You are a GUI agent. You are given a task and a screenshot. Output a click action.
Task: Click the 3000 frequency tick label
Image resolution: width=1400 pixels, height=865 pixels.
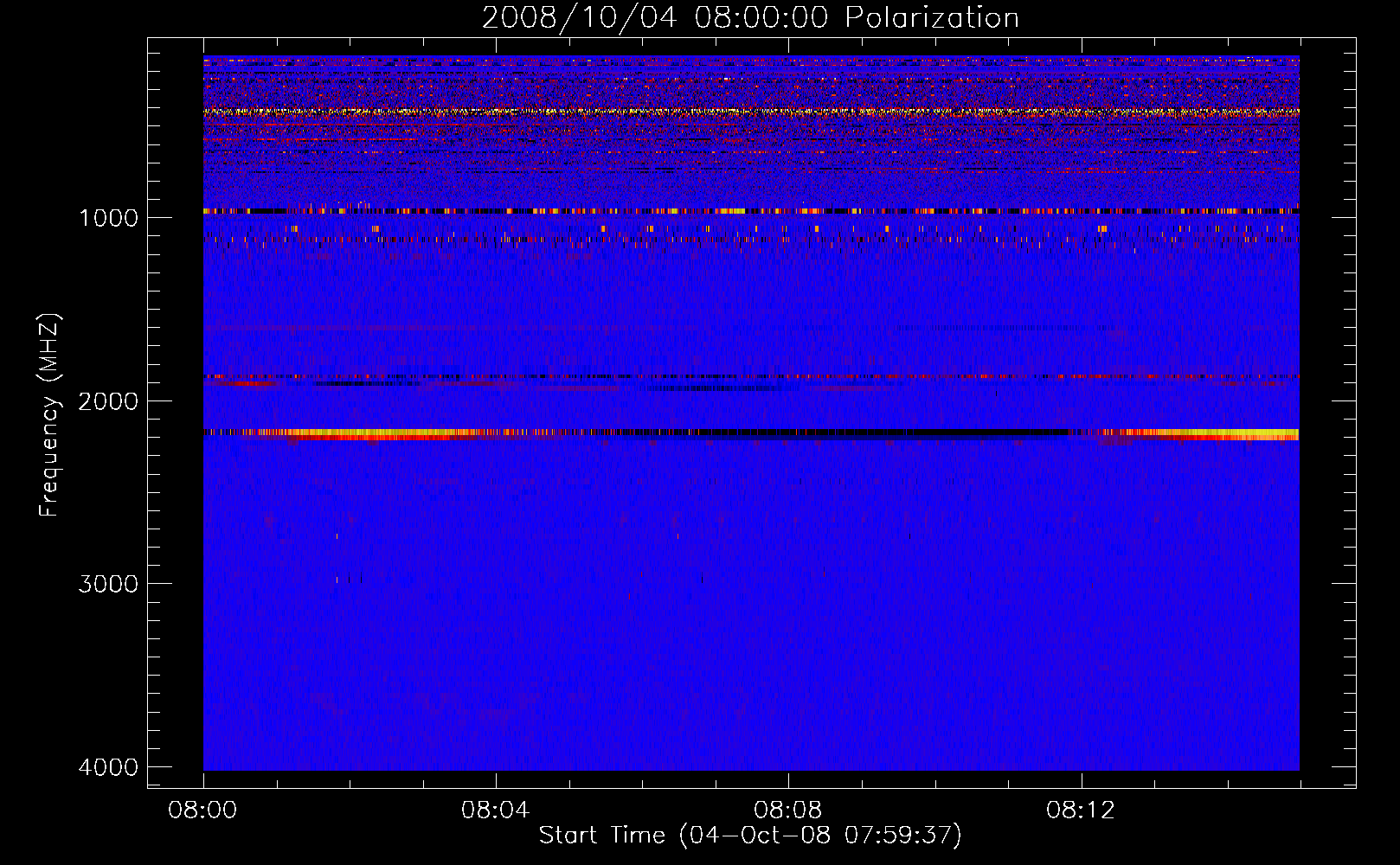point(108,584)
